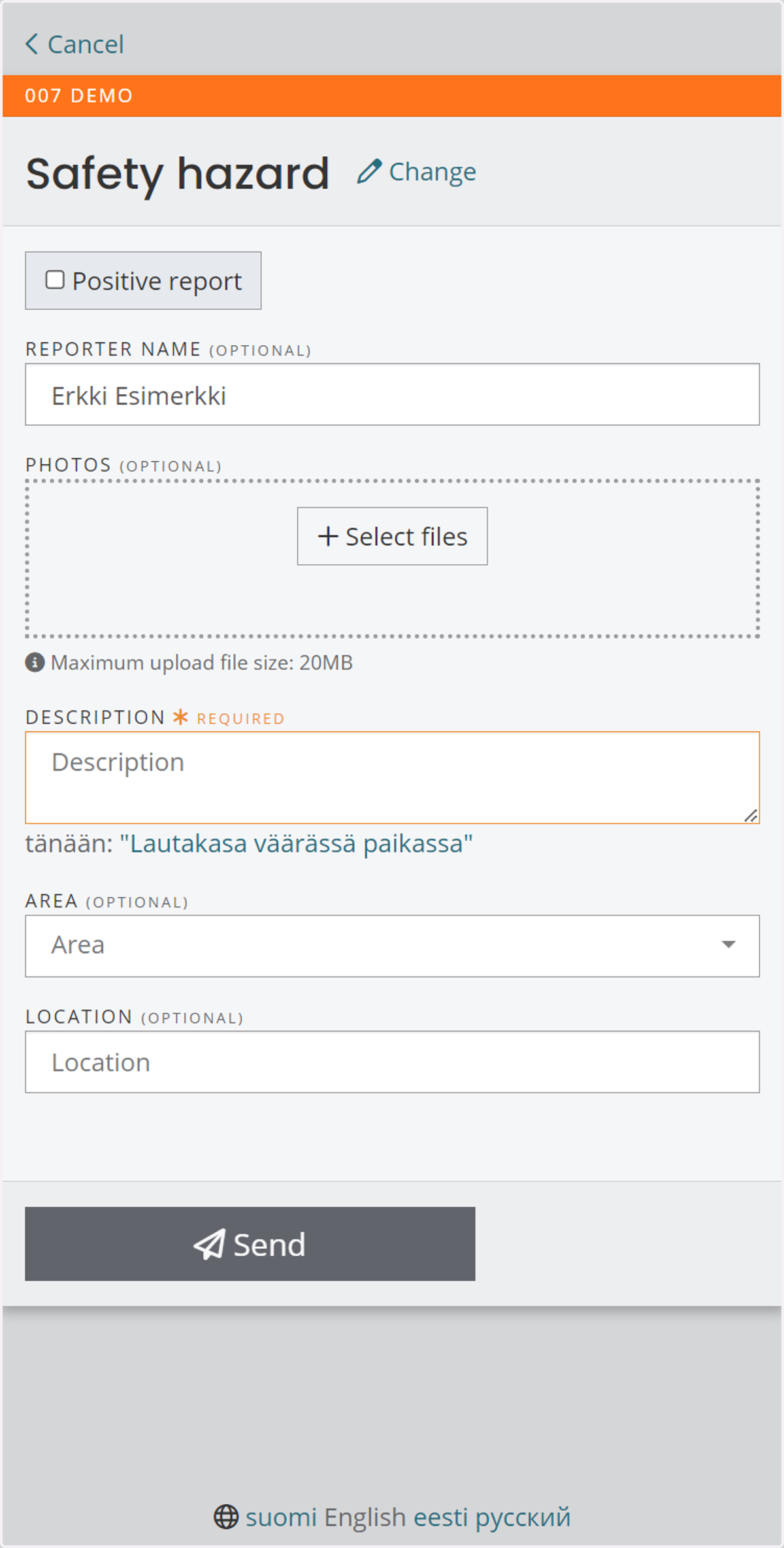
Task: Click the orange required asterisk by Description
Action: tap(180, 718)
